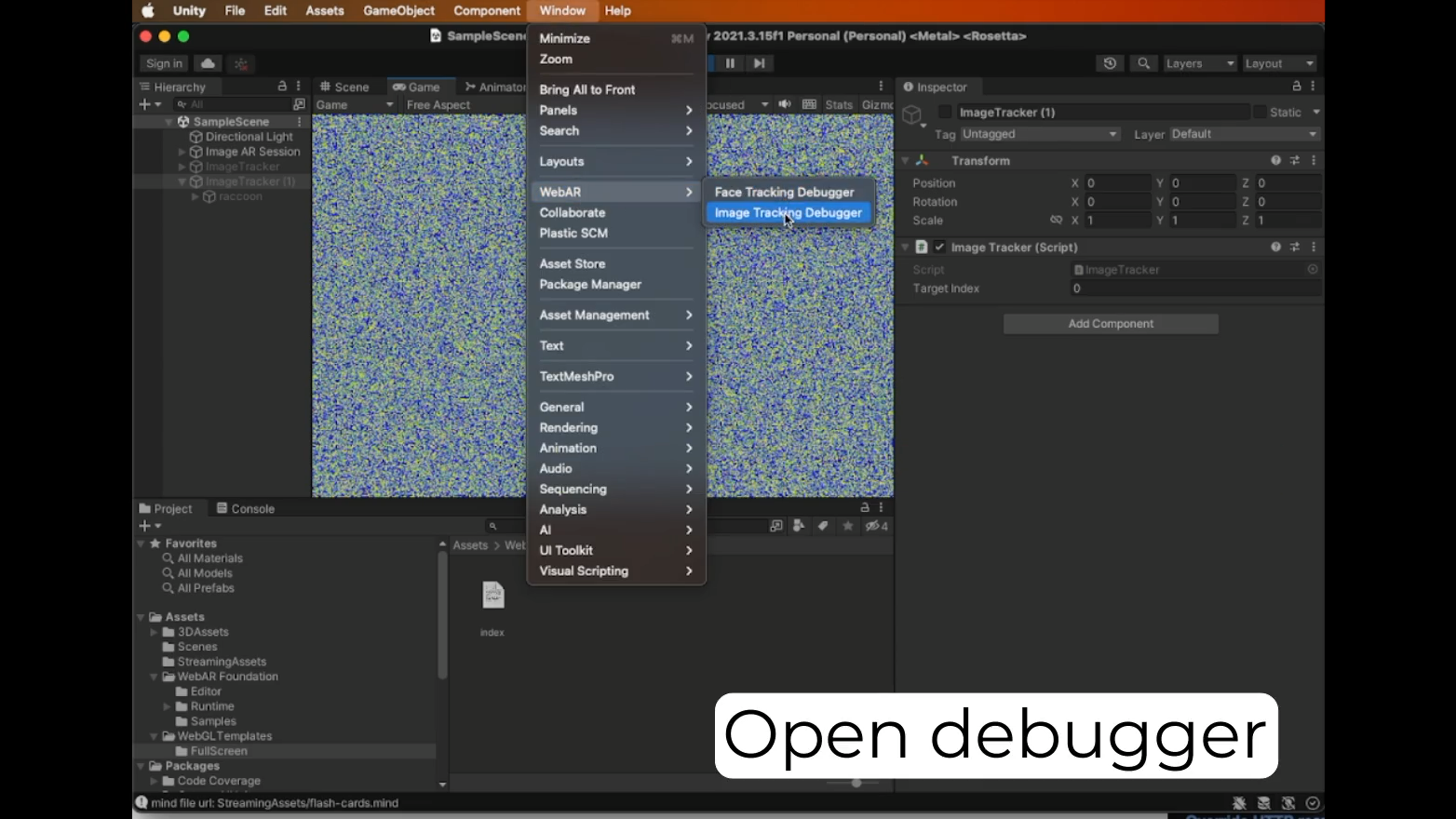
Task: Click Plastic SCM menu entry
Action: pyautogui.click(x=573, y=234)
